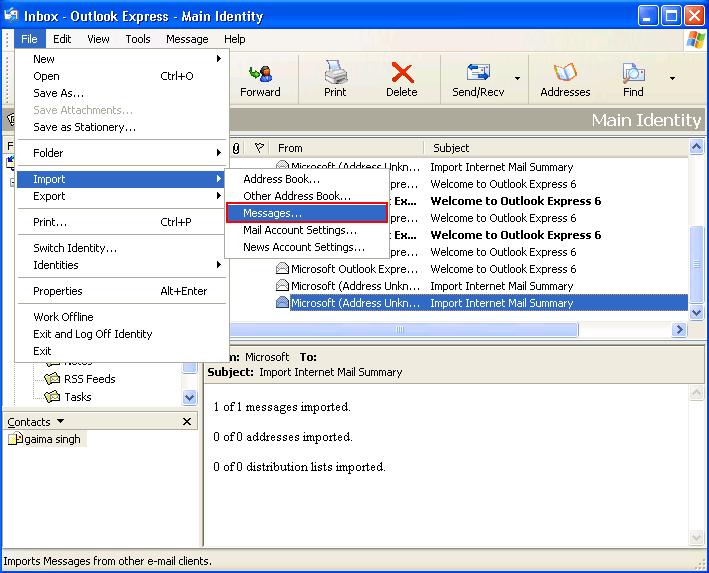Click the gaima singh contact icon
This screenshot has width=709, height=573.
16,438
